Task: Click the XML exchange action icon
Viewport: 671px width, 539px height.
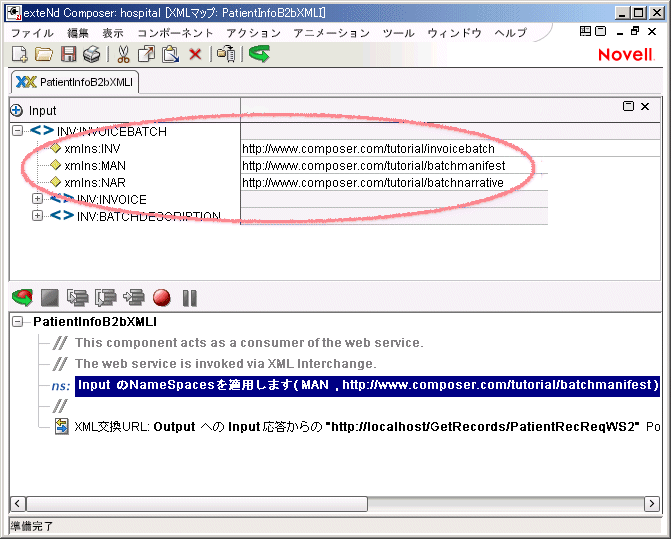Action: click(62, 426)
